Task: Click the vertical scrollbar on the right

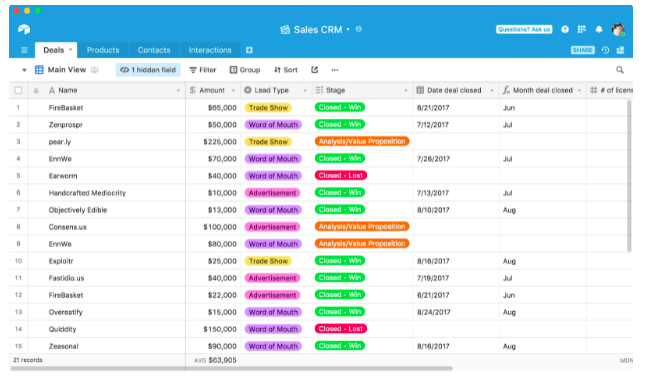Action: [629, 176]
